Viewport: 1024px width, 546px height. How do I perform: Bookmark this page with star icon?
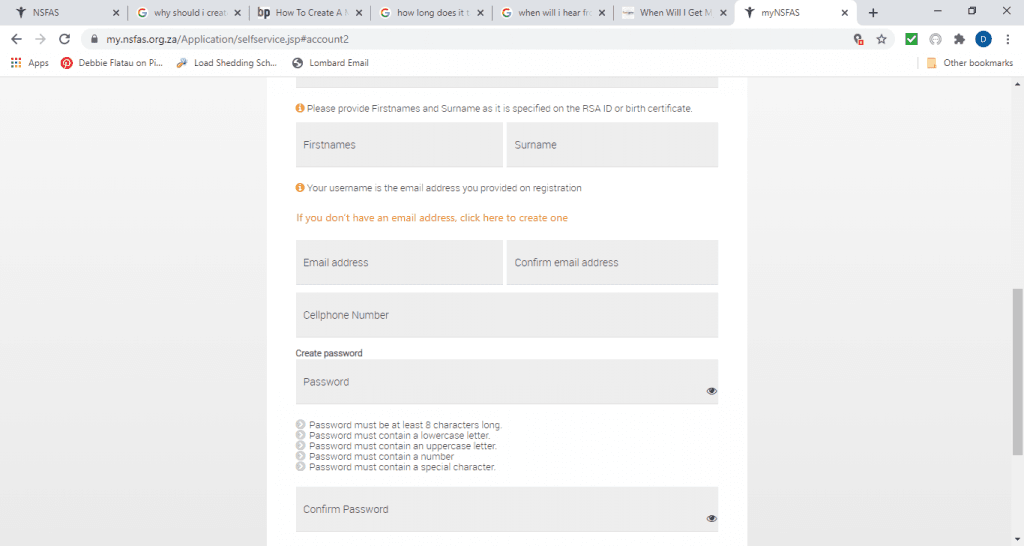881,39
